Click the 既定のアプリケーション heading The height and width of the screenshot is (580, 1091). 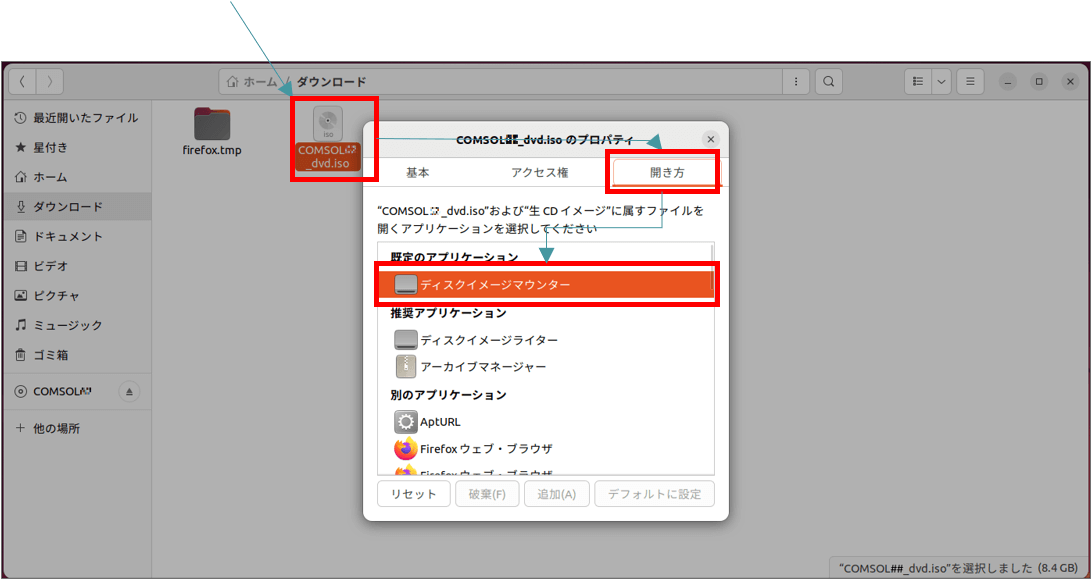(454, 257)
